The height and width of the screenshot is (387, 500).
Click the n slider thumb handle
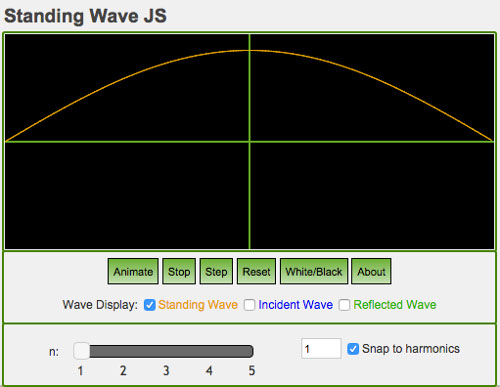(x=82, y=351)
